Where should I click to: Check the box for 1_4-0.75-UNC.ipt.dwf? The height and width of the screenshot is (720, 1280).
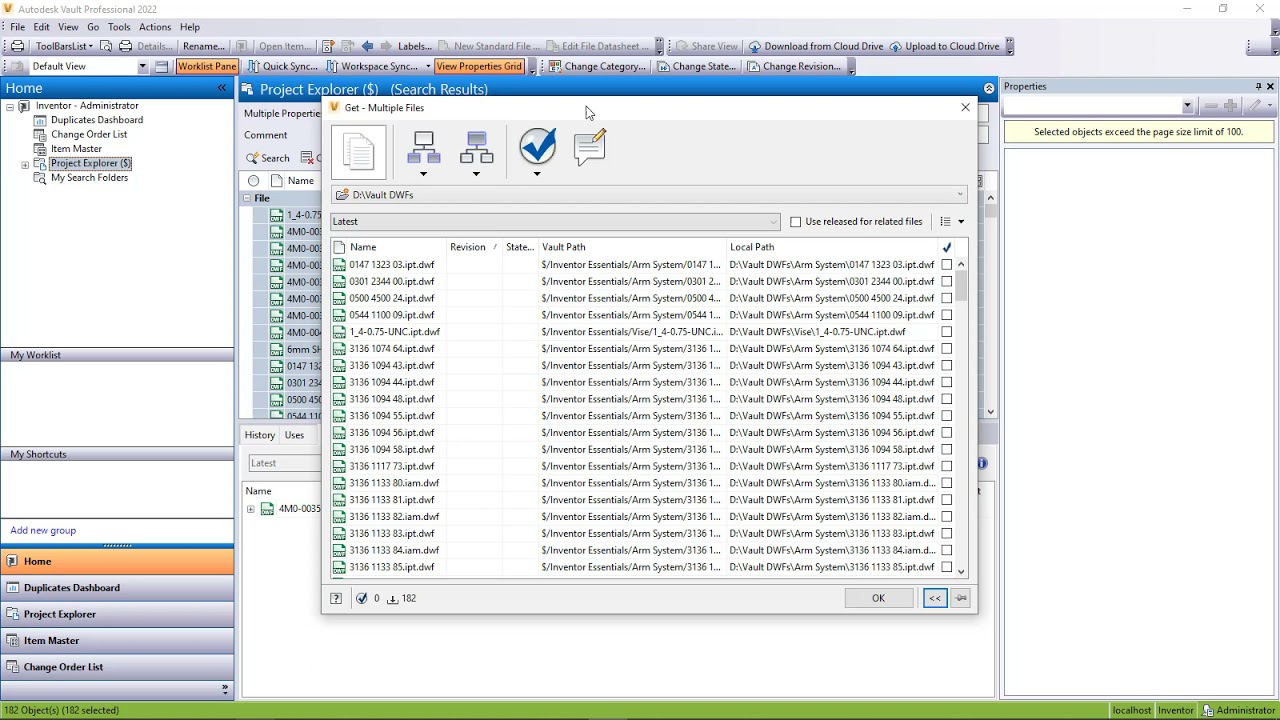[x=947, y=332]
